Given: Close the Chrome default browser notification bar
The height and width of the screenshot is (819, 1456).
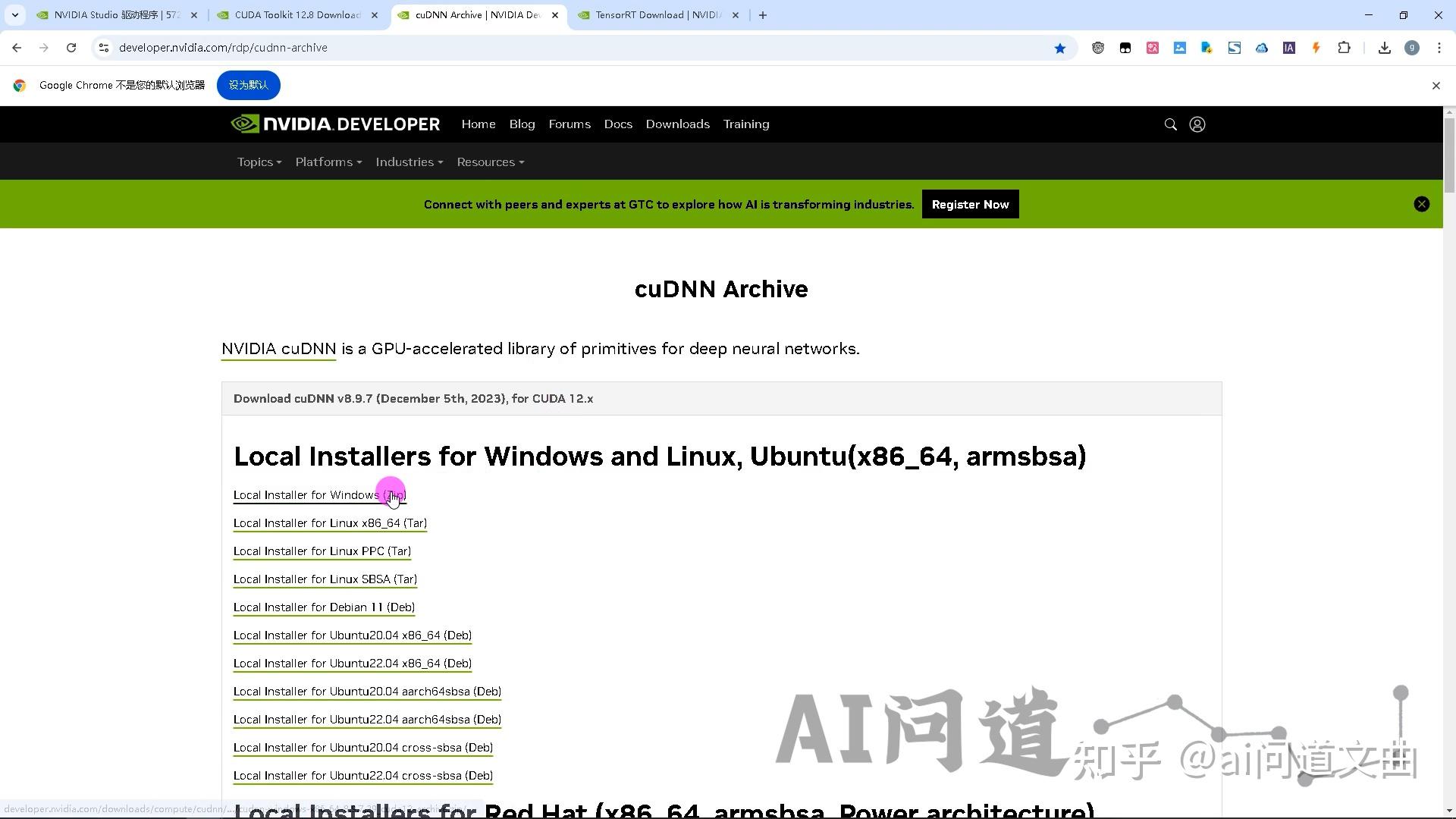Looking at the screenshot, I should pos(1436,85).
